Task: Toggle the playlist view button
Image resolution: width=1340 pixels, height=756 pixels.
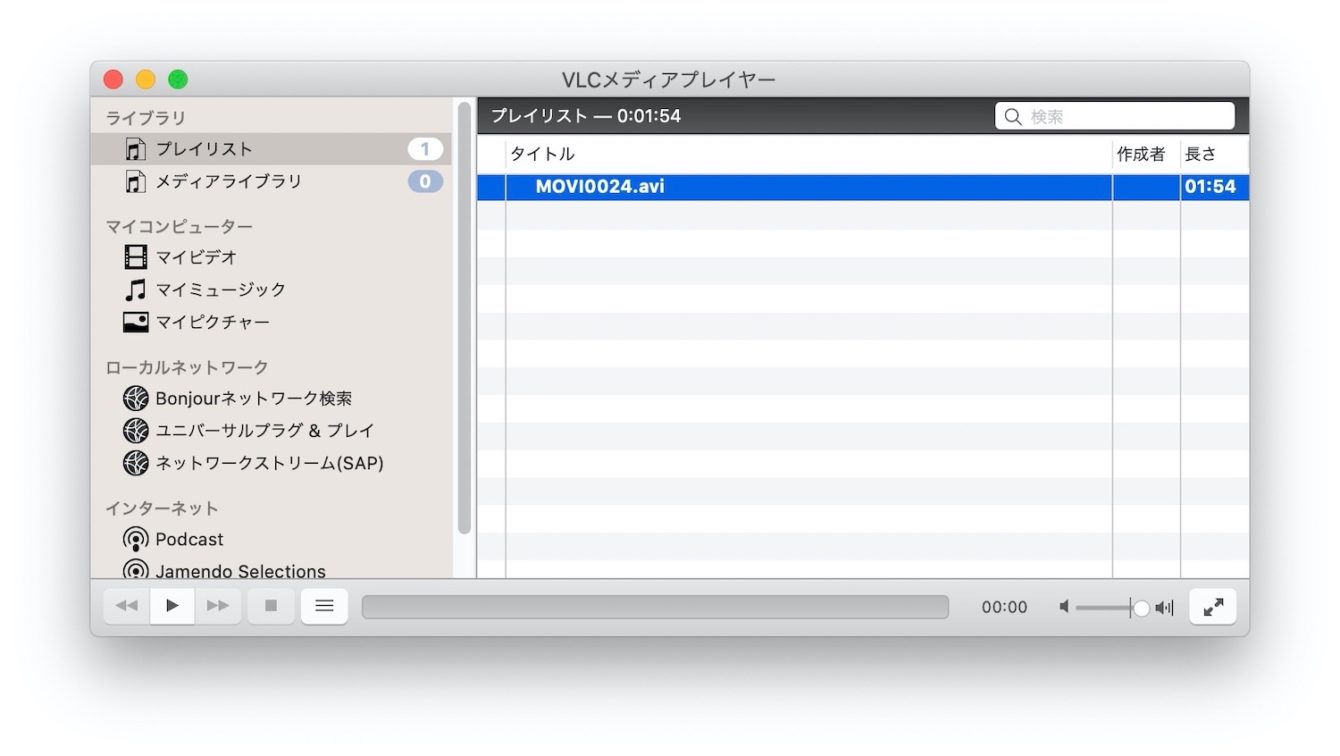Action: point(324,606)
